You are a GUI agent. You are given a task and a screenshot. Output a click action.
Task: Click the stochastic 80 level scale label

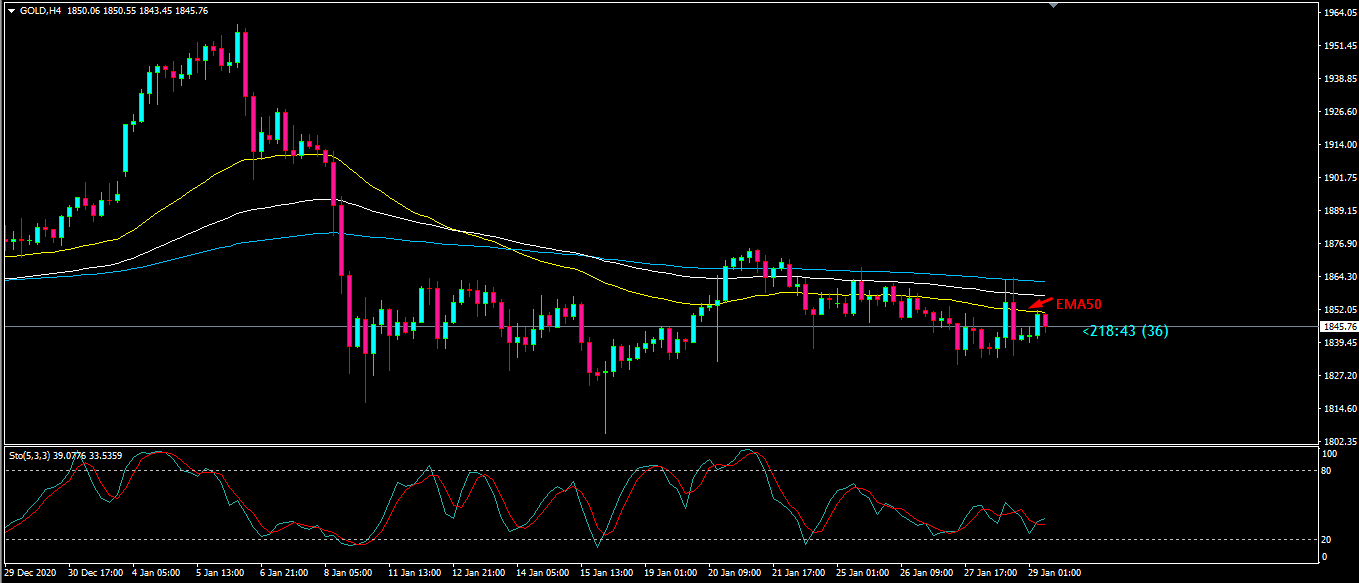1325,470
